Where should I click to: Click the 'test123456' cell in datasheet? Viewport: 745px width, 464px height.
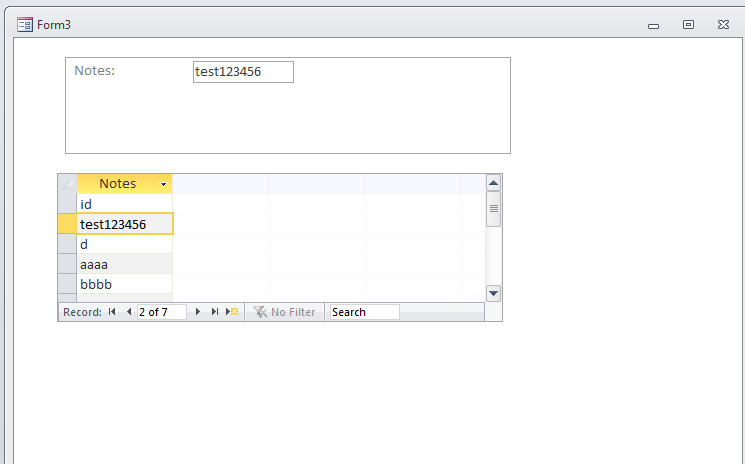(x=125, y=224)
